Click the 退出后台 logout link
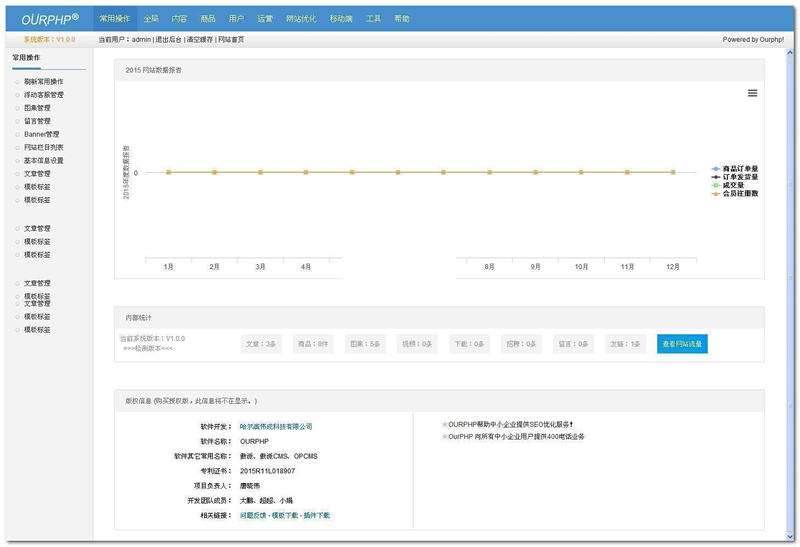The width and height of the screenshot is (800, 547). pos(169,40)
